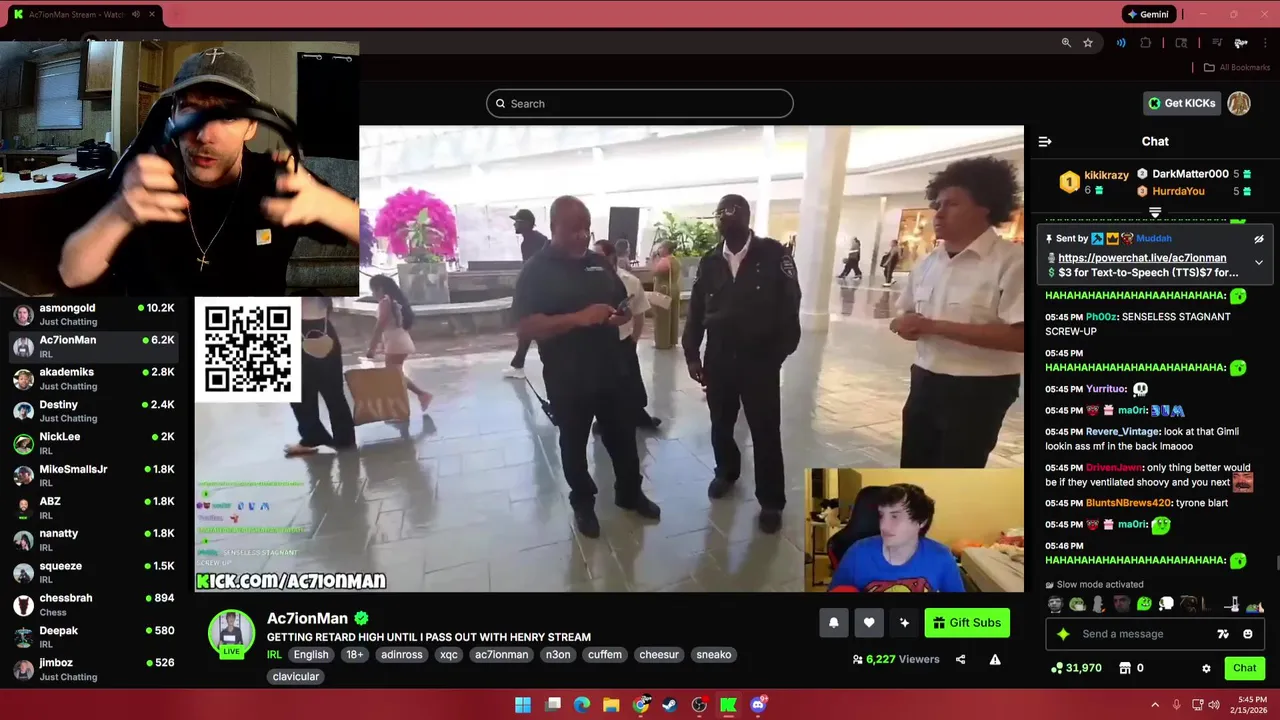The image size is (1280, 720).
Task: Click the Muddah username in pinned message
Action: click(x=1154, y=239)
